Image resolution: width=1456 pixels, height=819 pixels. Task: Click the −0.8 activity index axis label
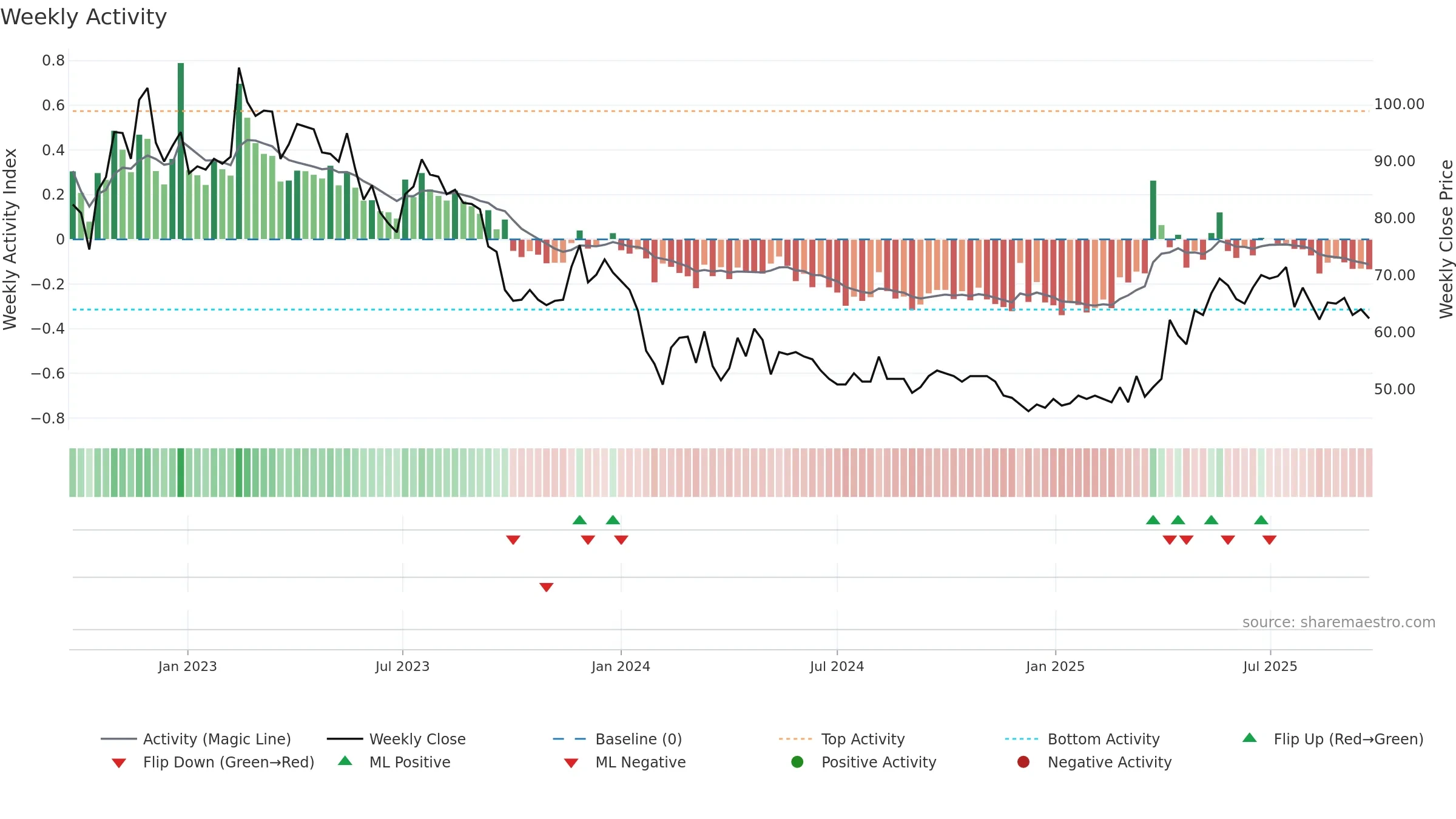(x=48, y=418)
